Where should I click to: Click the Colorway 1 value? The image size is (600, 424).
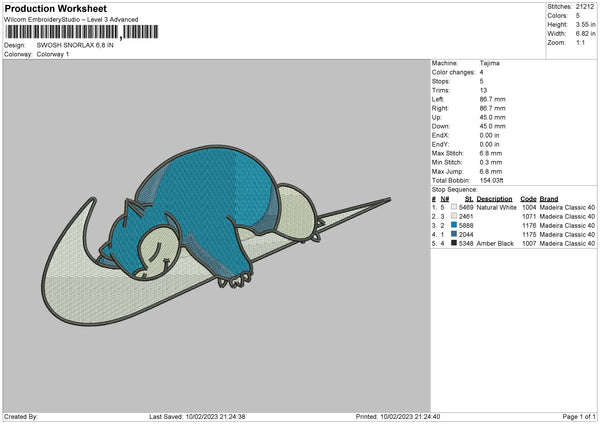[x=53, y=54]
